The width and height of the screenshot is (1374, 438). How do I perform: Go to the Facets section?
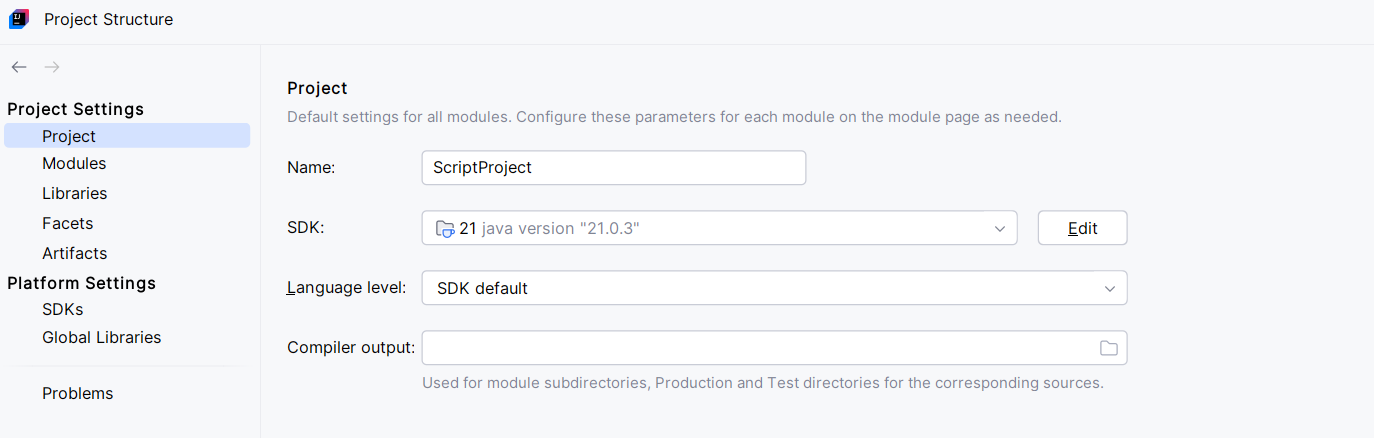coord(67,223)
